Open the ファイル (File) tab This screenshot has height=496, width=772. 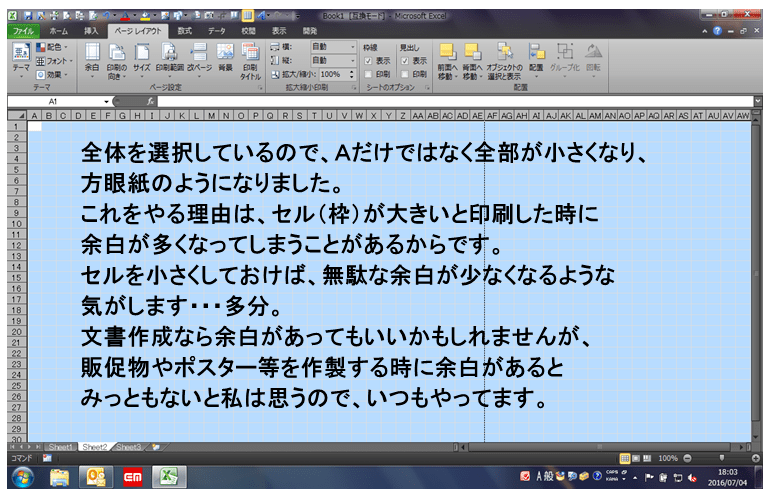tap(24, 31)
